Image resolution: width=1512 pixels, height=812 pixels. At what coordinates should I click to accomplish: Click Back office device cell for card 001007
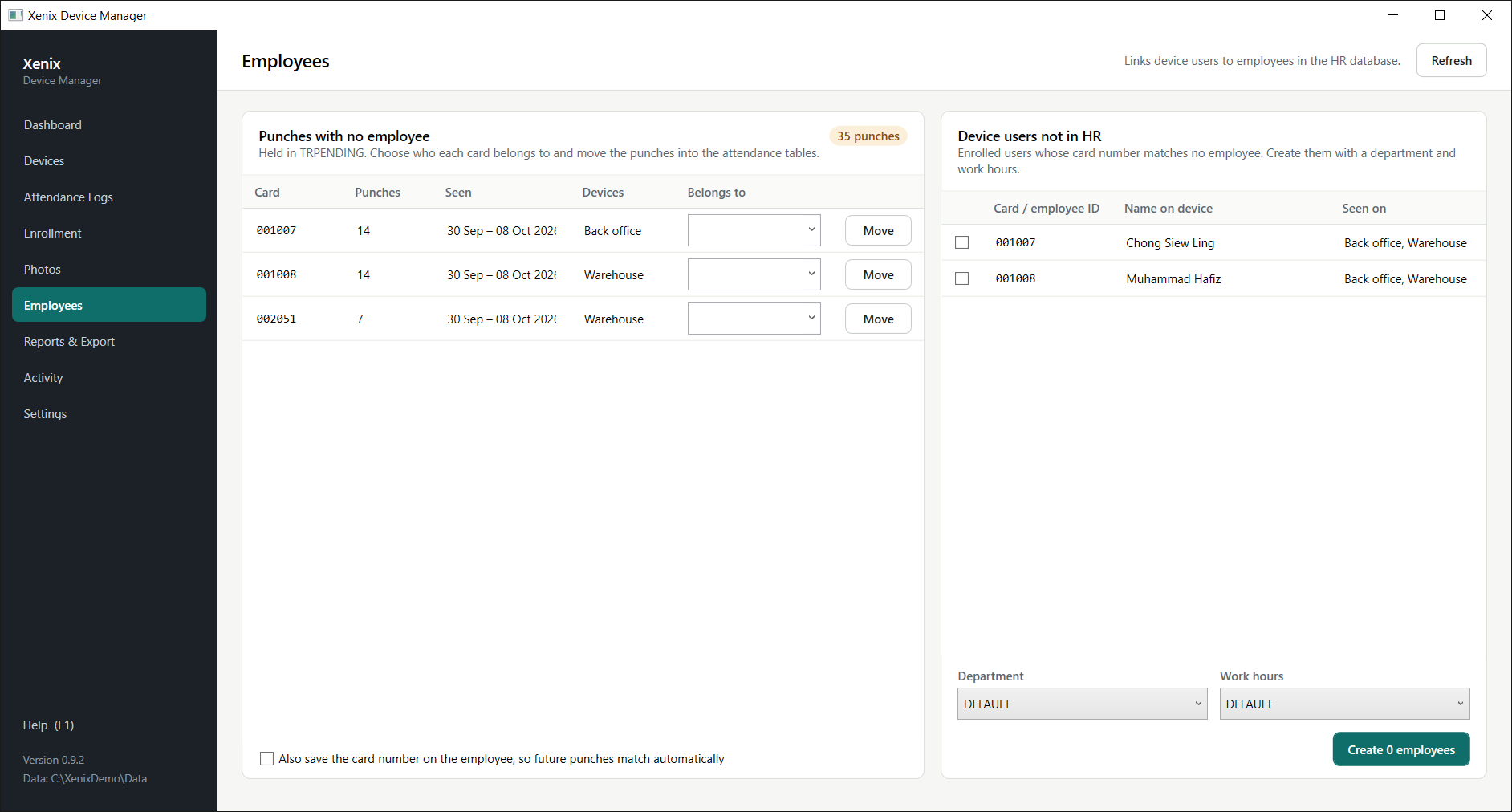(x=612, y=231)
